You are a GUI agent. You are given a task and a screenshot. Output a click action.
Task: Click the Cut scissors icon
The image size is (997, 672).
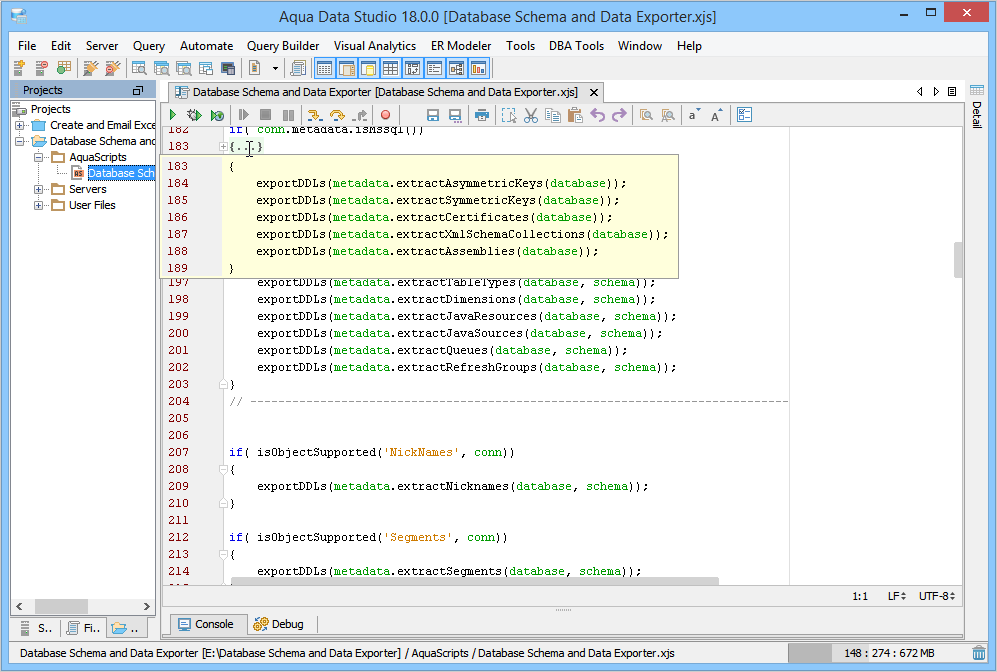point(531,115)
